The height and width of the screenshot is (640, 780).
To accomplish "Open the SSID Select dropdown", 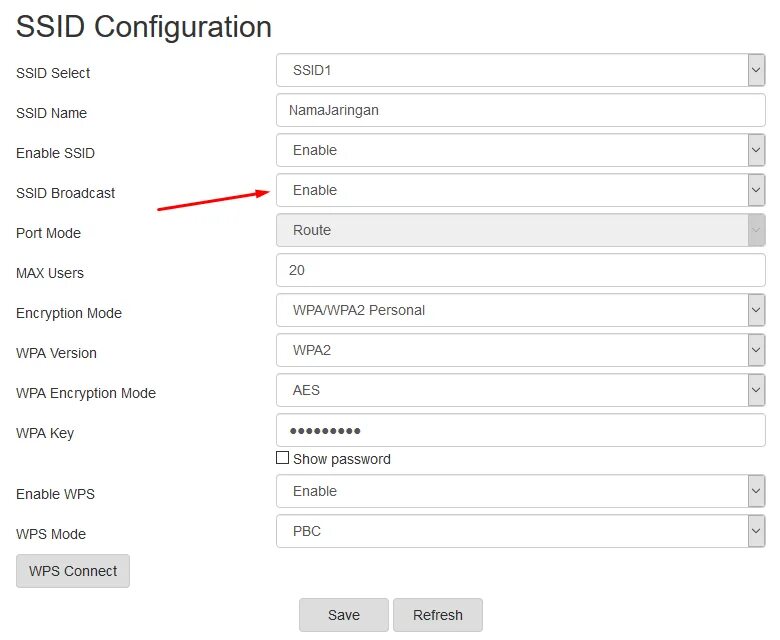I will coord(520,71).
